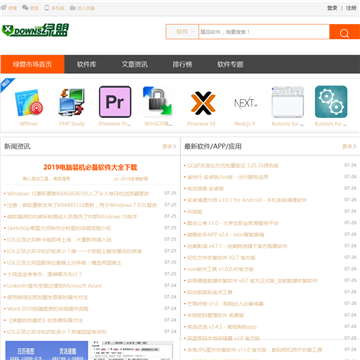Go to the 排行榜 navigation tab
This screenshot has height=360, width=360.
[182, 64]
